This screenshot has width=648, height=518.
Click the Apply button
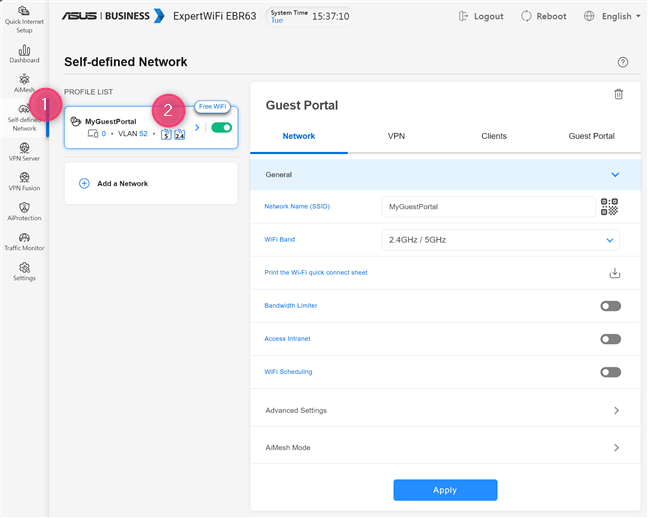pos(445,490)
